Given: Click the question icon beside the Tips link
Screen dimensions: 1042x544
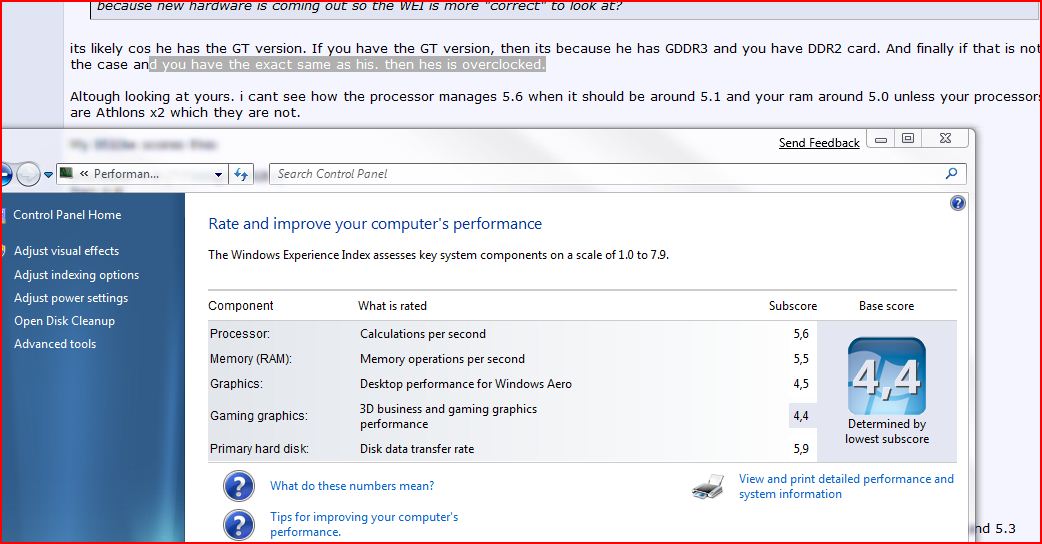Looking at the screenshot, I should click(239, 525).
